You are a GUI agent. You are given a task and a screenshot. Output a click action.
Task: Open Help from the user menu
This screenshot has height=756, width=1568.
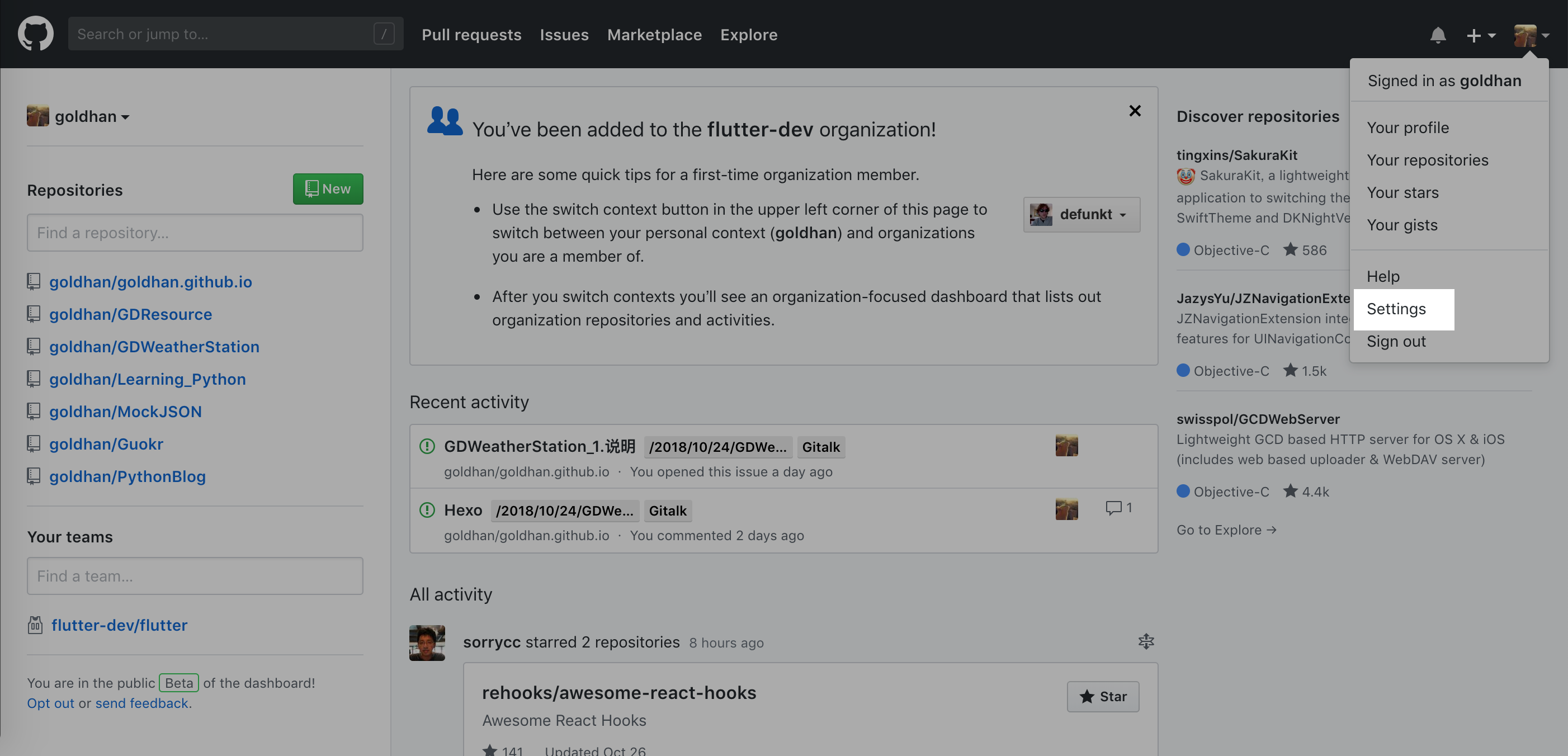pos(1383,276)
